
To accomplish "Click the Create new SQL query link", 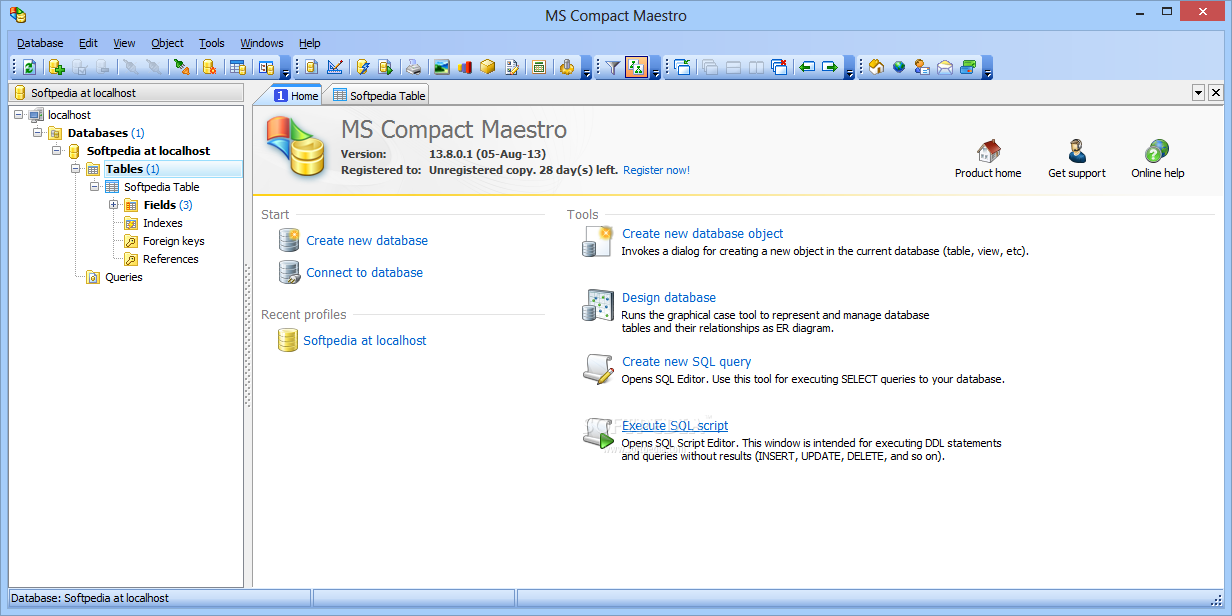I will point(686,361).
